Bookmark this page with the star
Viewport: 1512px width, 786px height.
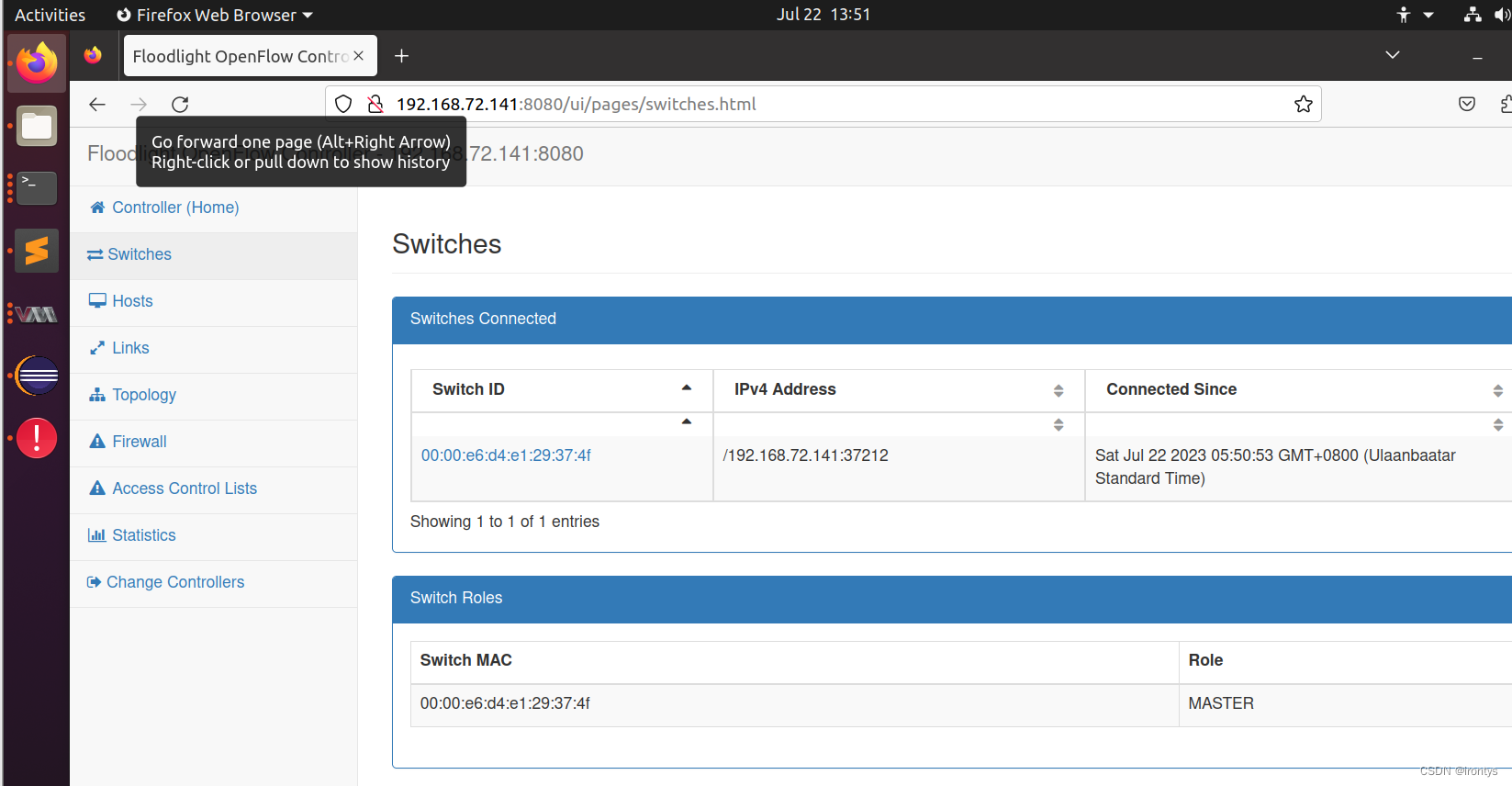tap(1303, 104)
